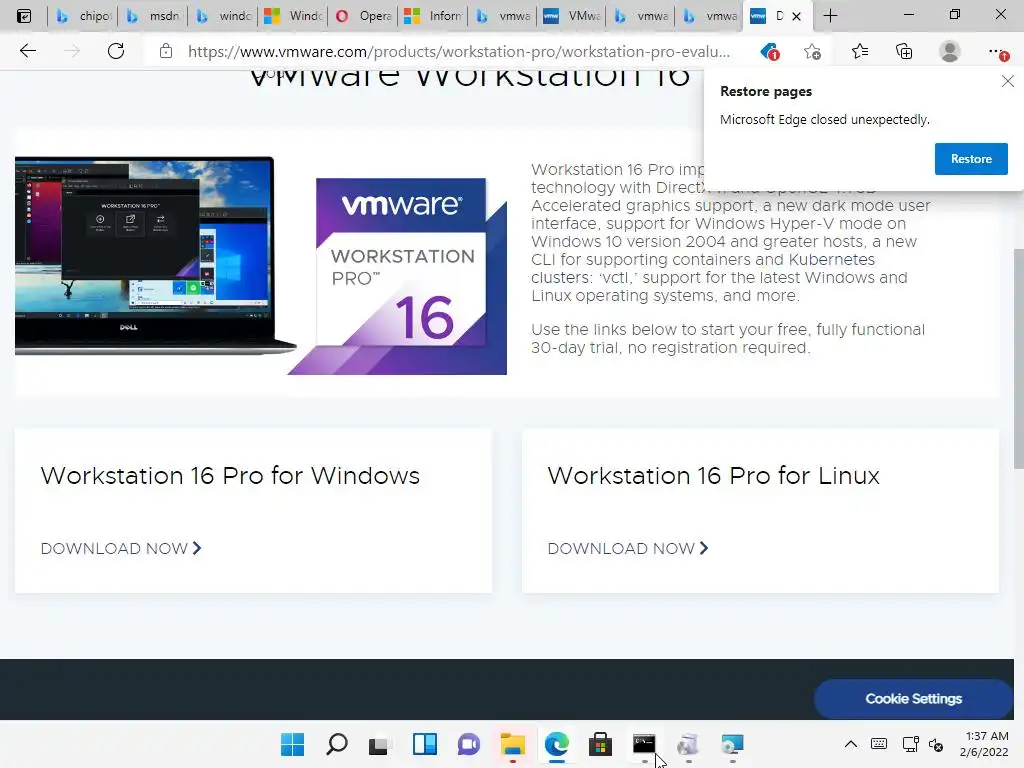This screenshot has height=768, width=1024.
Task: Open Edge settings and more menu
Action: point(997,51)
